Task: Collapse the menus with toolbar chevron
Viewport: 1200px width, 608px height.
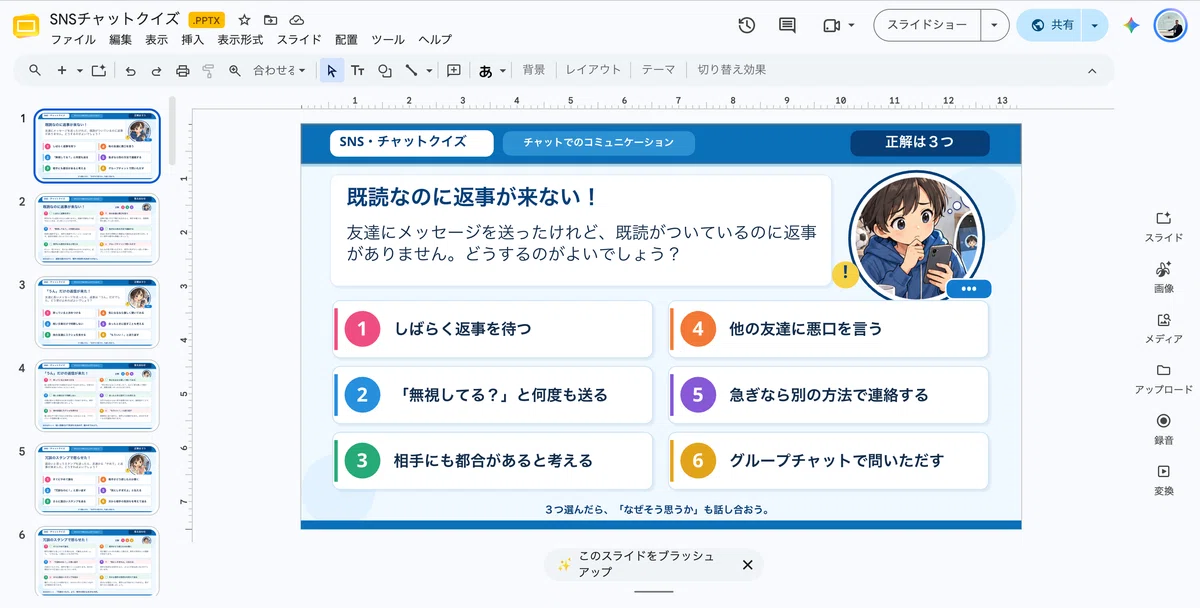Action: click(1092, 70)
